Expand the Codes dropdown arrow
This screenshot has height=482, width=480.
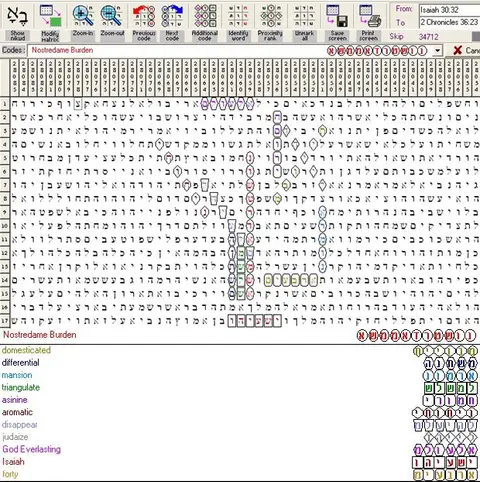[437, 51]
